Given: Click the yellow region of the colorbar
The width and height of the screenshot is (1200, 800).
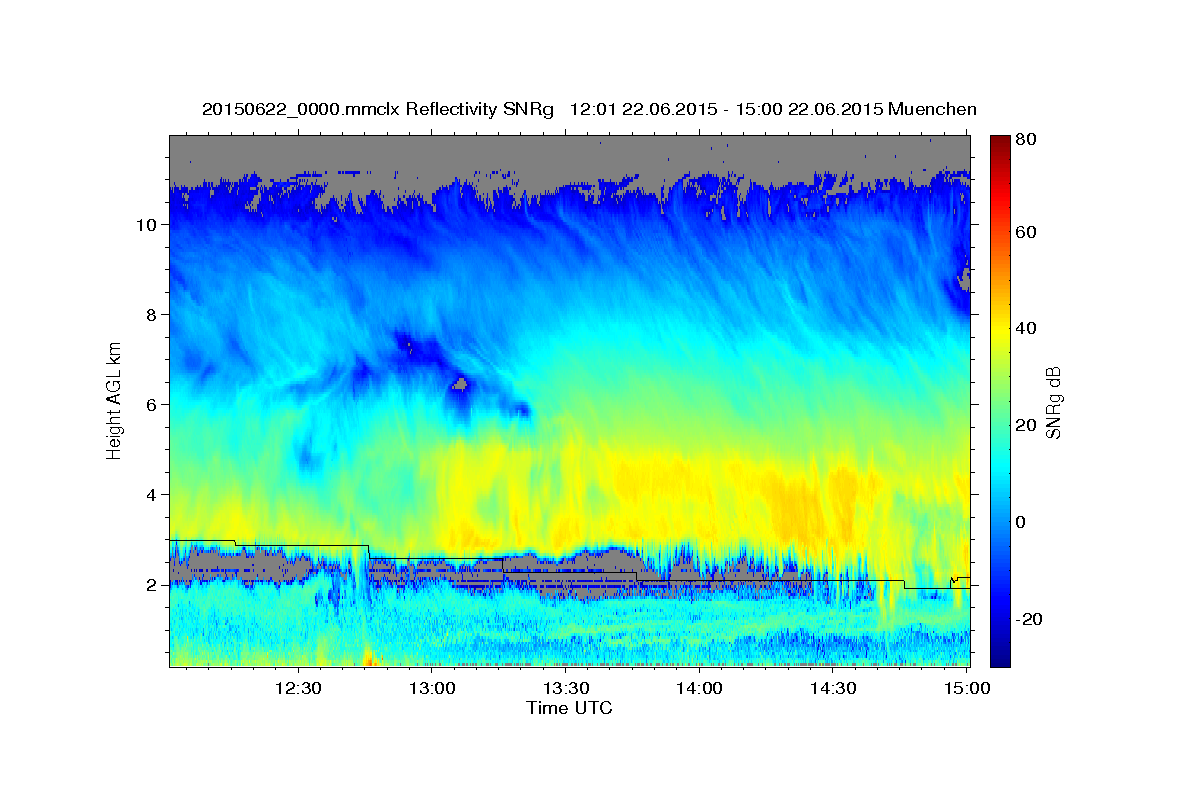Looking at the screenshot, I should click(x=999, y=330).
